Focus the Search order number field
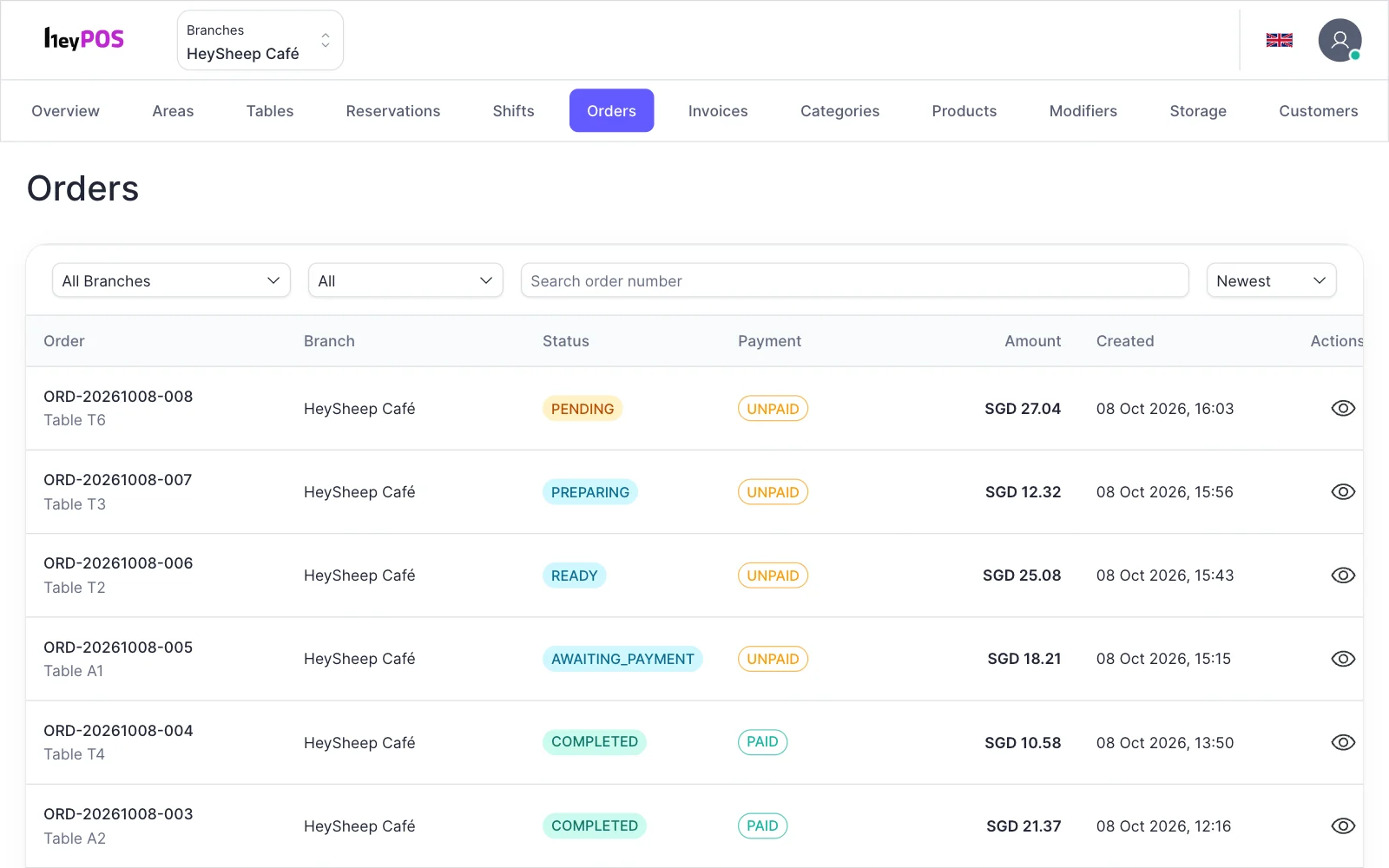Viewport: 1389px width, 868px height. point(854,280)
